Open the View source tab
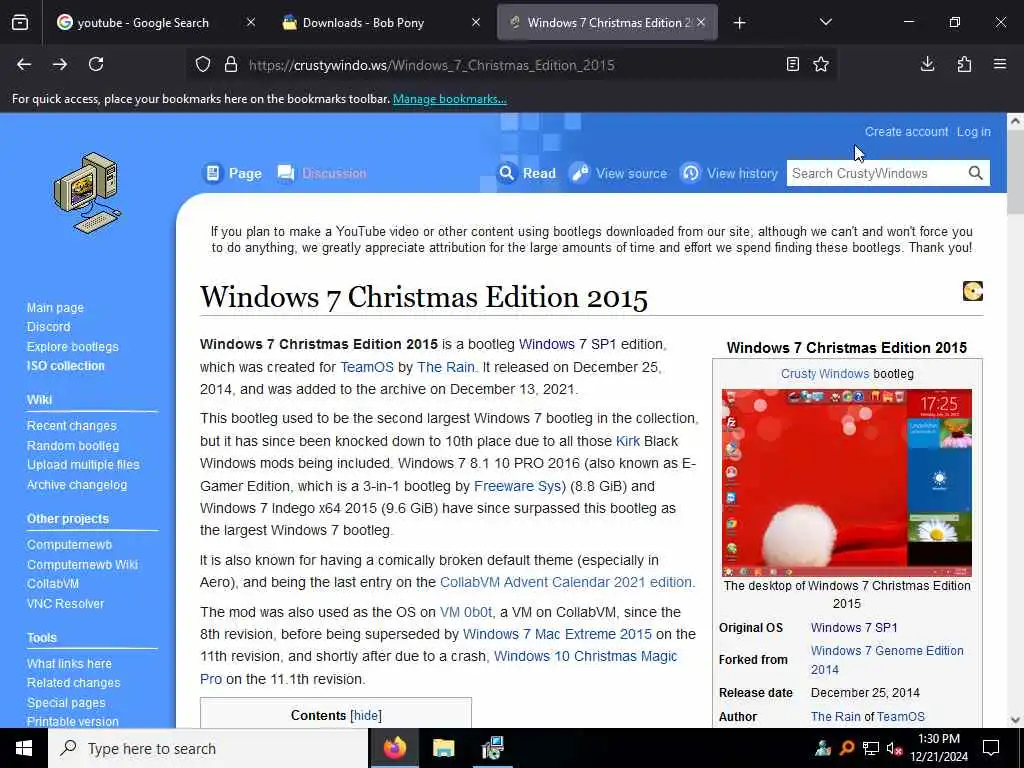The height and width of the screenshot is (768, 1024). point(618,173)
